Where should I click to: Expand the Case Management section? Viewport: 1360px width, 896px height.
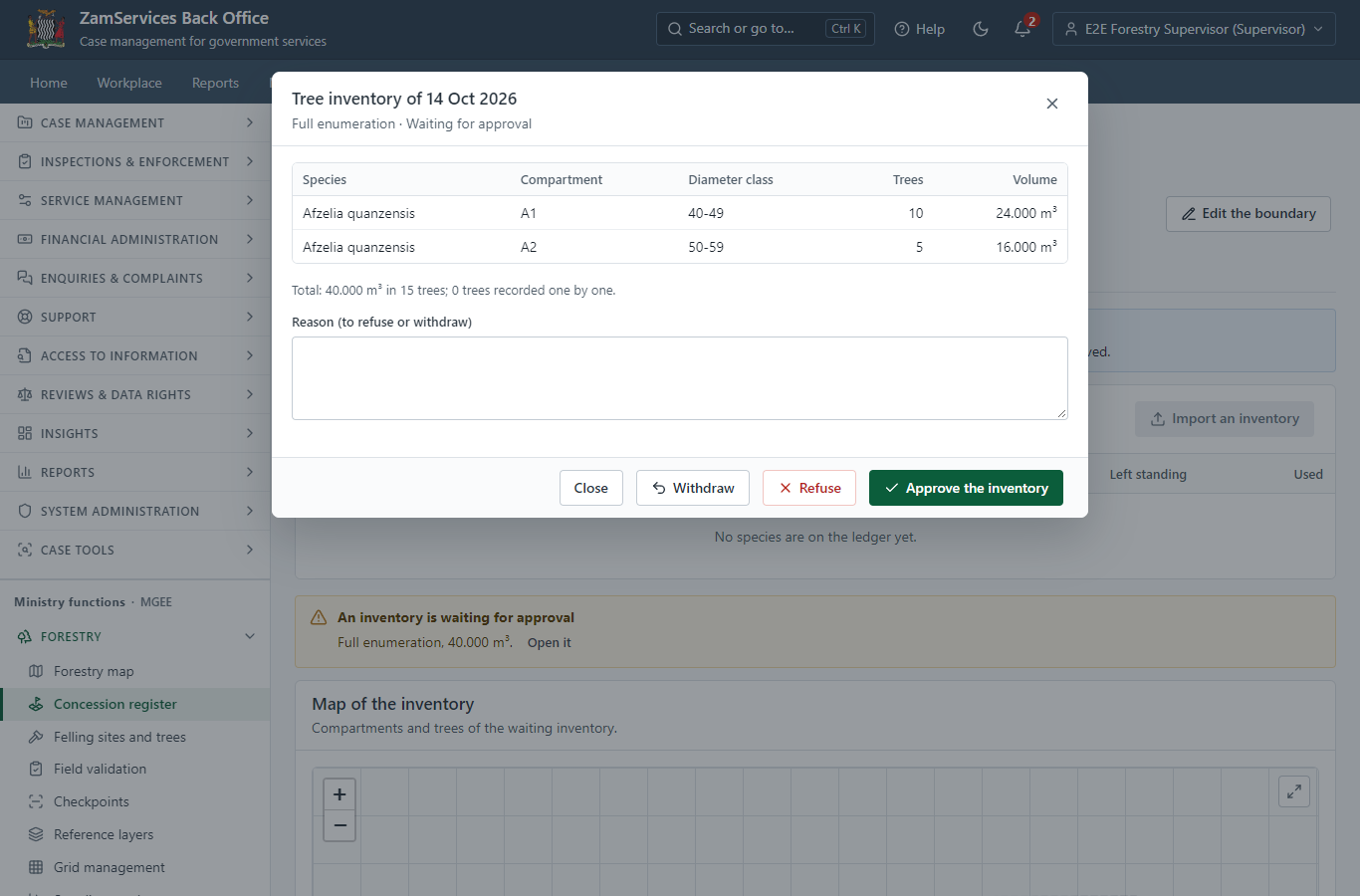134,122
